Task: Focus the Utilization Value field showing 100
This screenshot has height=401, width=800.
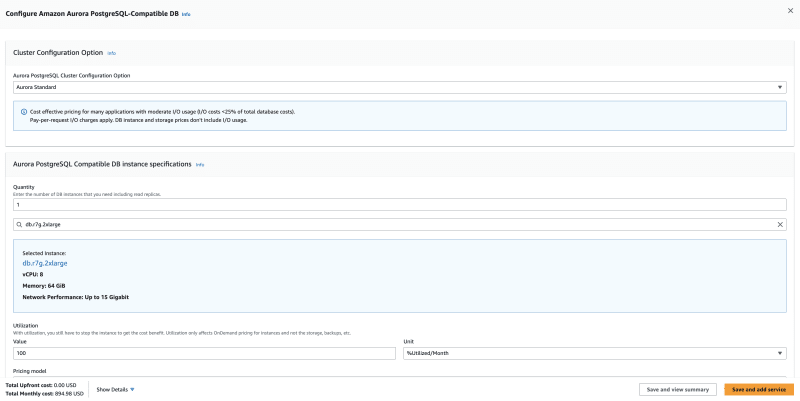Action: (204, 353)
